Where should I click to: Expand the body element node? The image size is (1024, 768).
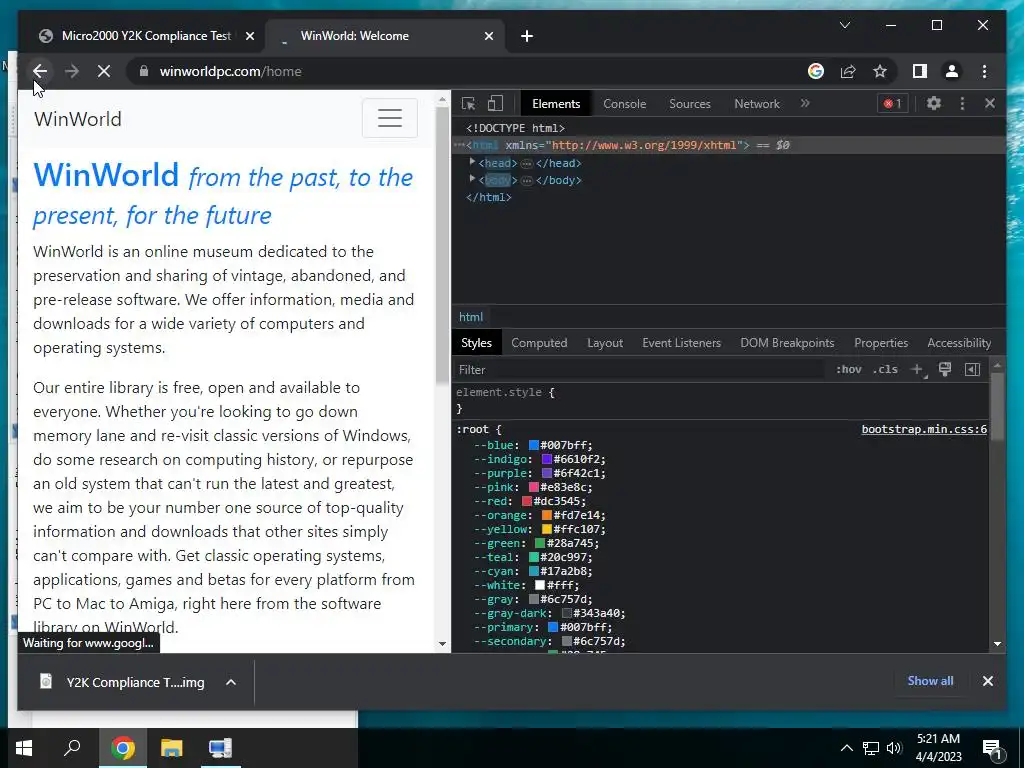[x=472, y=179]
